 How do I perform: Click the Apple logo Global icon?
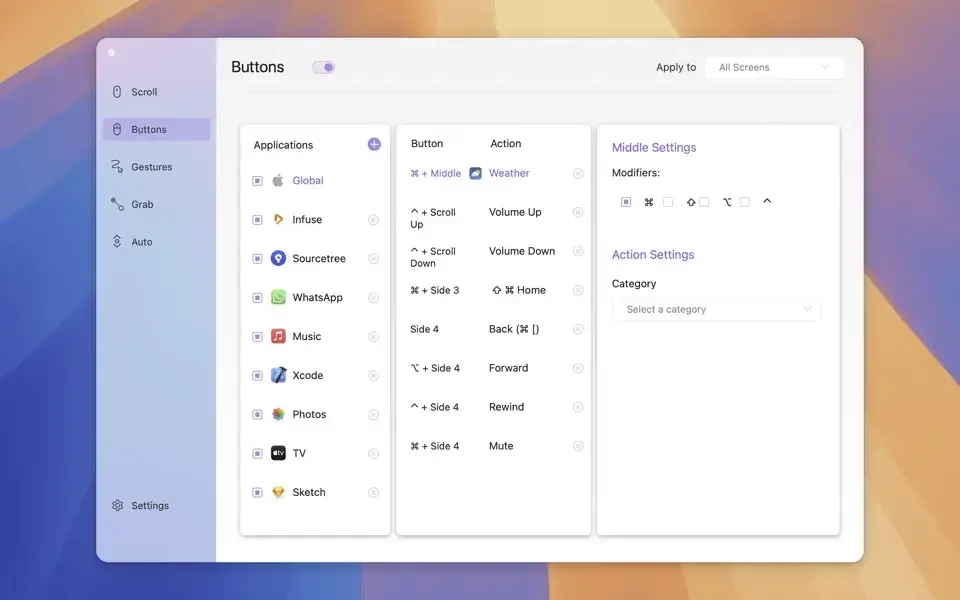pos(278,180)
